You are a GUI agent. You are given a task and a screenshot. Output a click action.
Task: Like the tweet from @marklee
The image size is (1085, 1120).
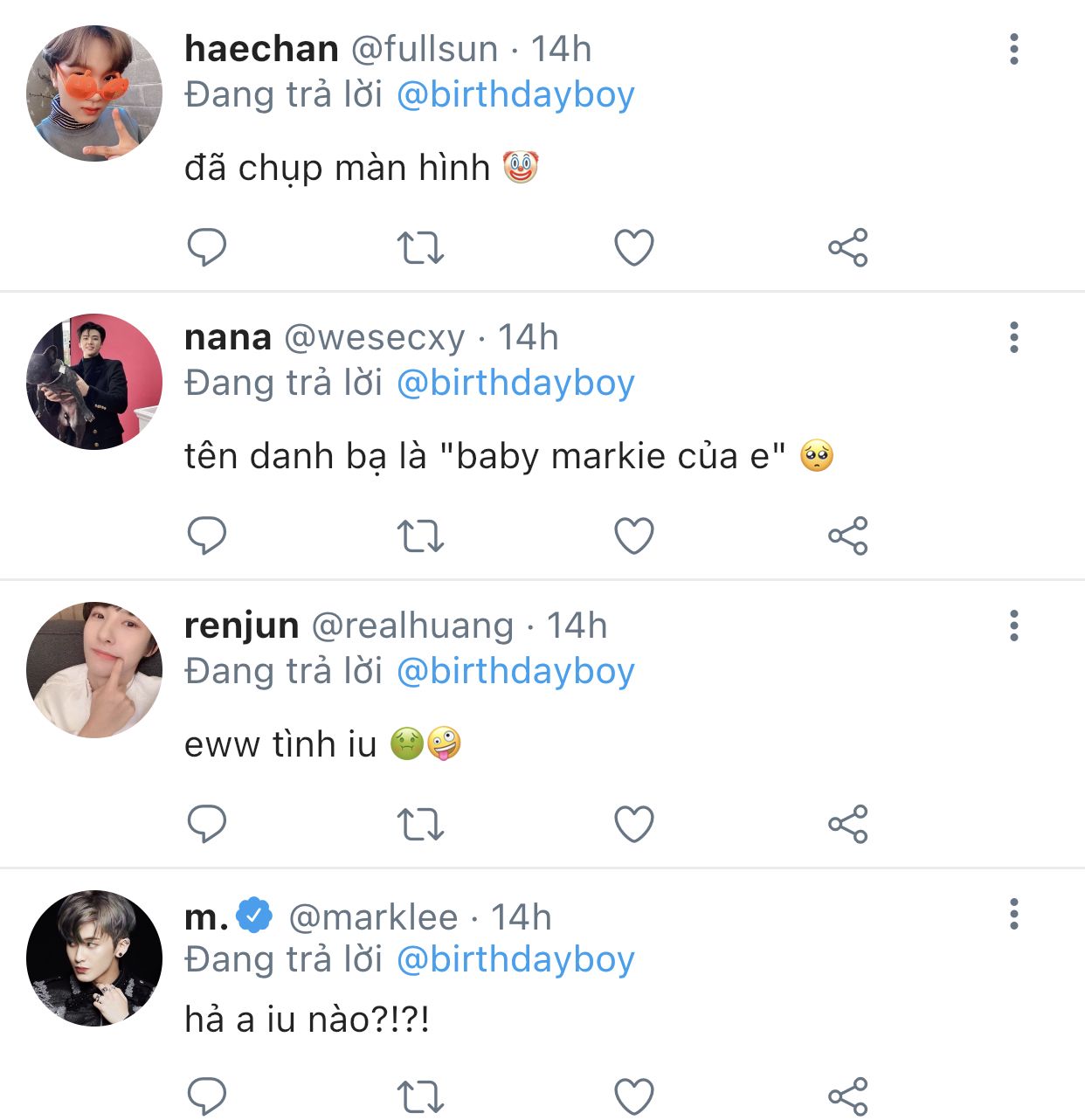(x=634, y=1096)
